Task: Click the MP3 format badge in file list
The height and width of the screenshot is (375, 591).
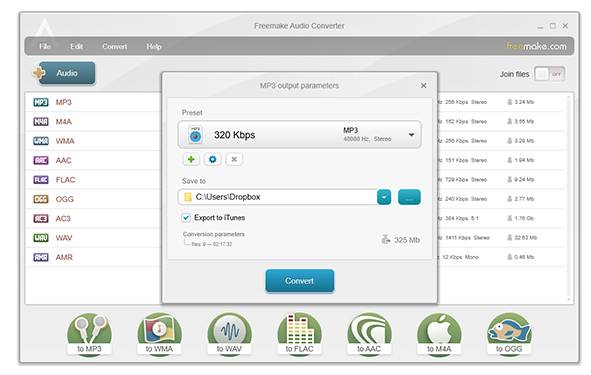Action: (x=41, y=102)
